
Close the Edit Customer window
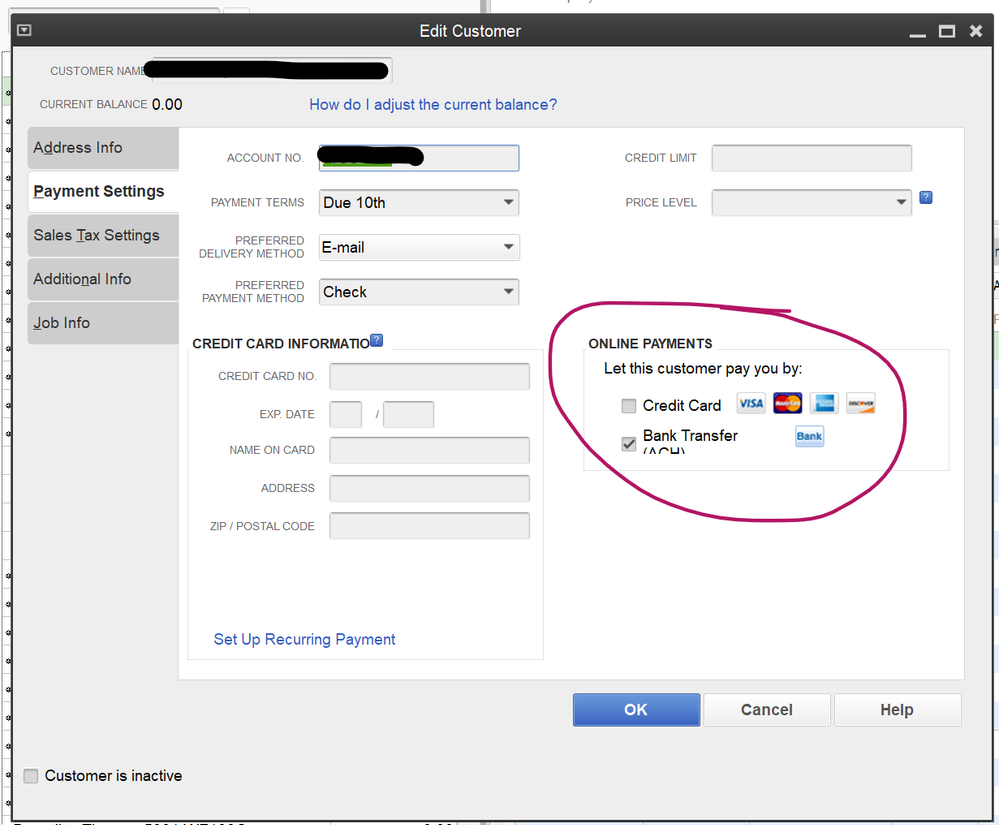(x=975, y=31)
